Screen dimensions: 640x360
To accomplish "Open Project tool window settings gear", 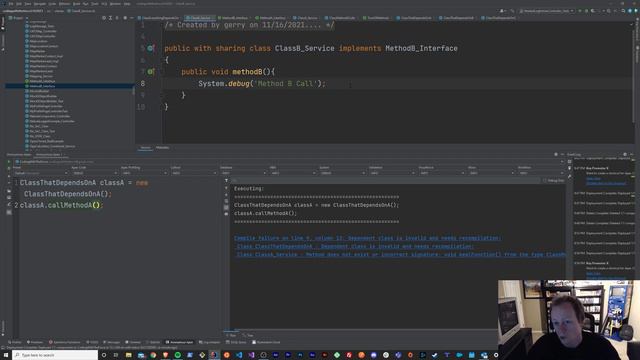I will pos(125,18).
